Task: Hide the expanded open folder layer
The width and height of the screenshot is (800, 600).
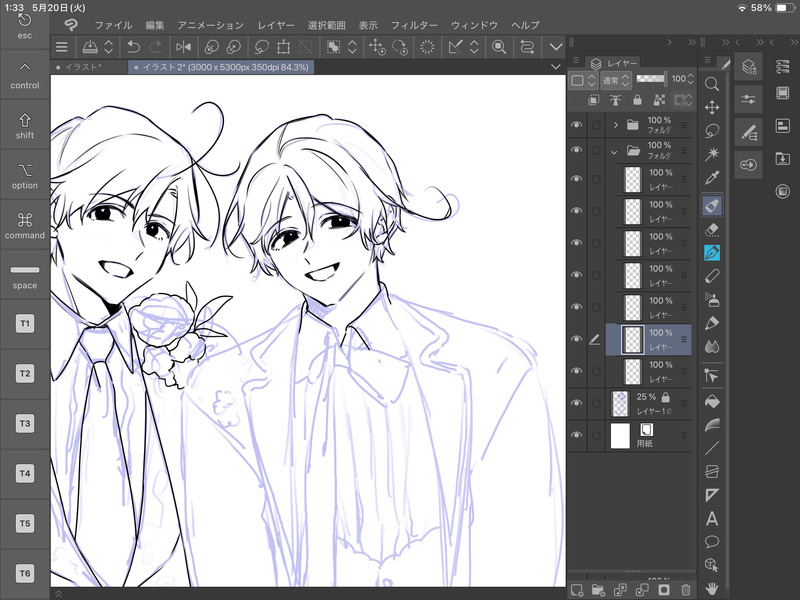Action: click(x=577, y=150)
